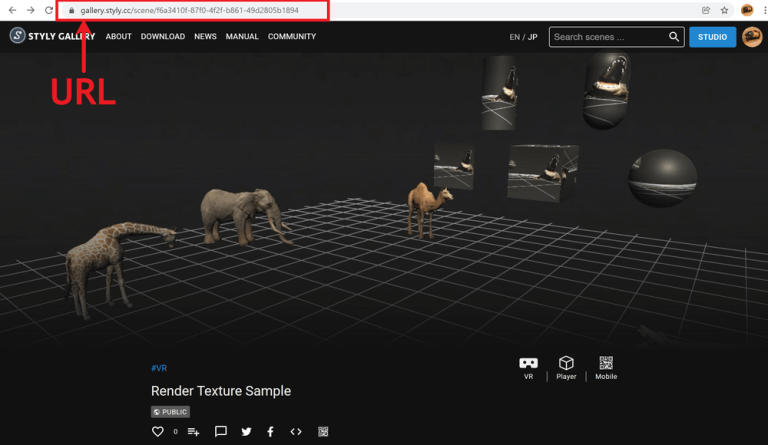Share scene on Facebook
The height and width of the screenshot is (445, 768).
coord(270,432)
